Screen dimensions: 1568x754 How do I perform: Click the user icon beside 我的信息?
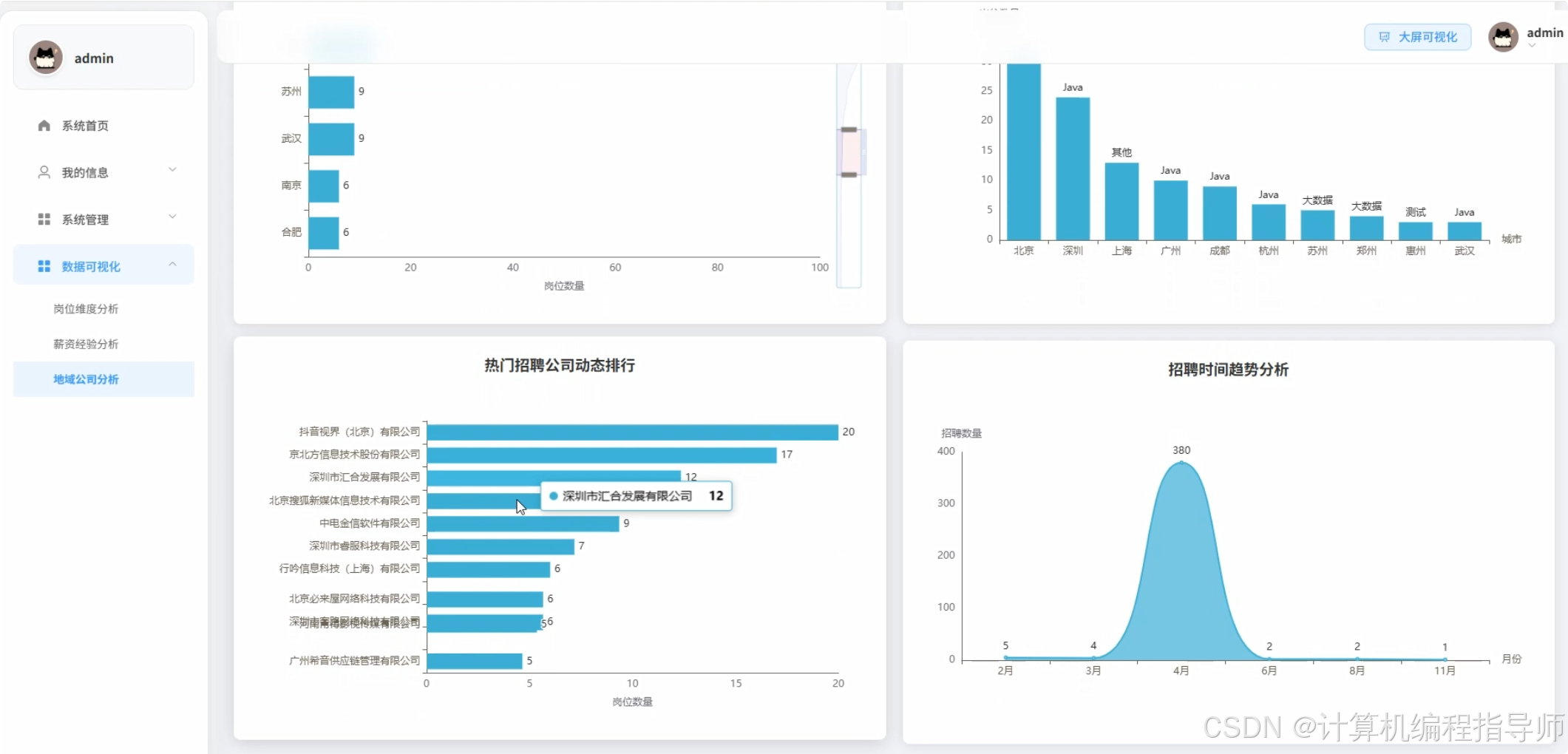(x=44, y=172)
